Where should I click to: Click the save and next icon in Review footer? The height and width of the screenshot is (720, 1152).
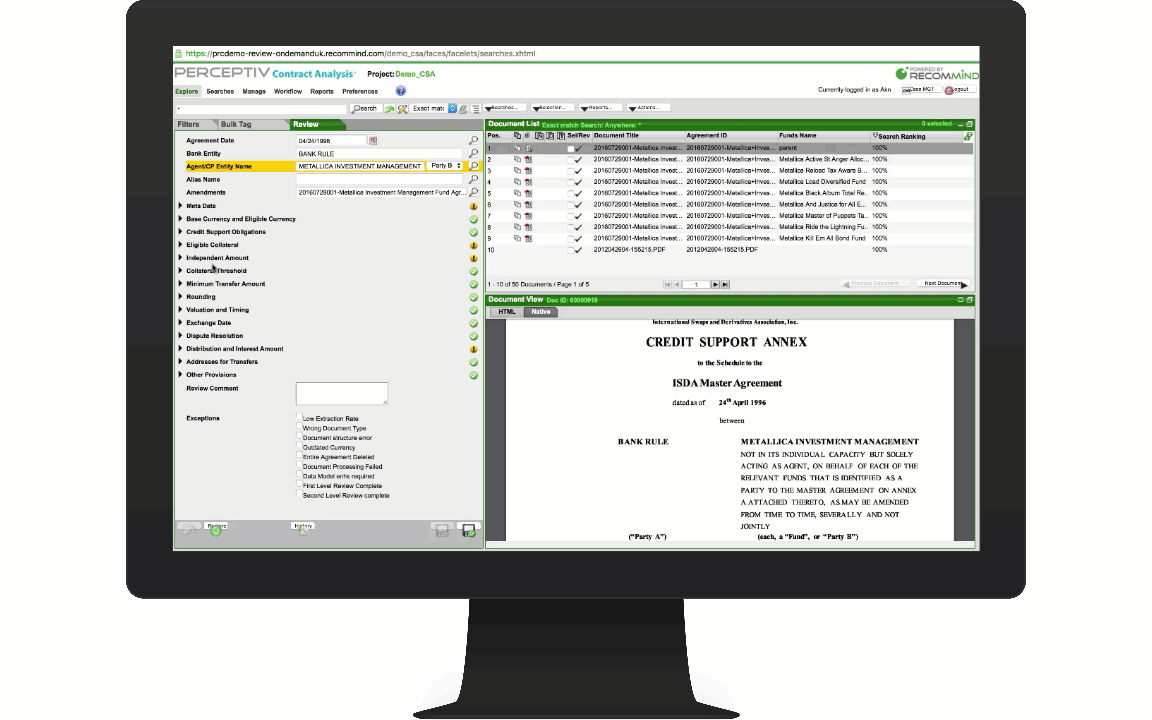tap(469, 530)
